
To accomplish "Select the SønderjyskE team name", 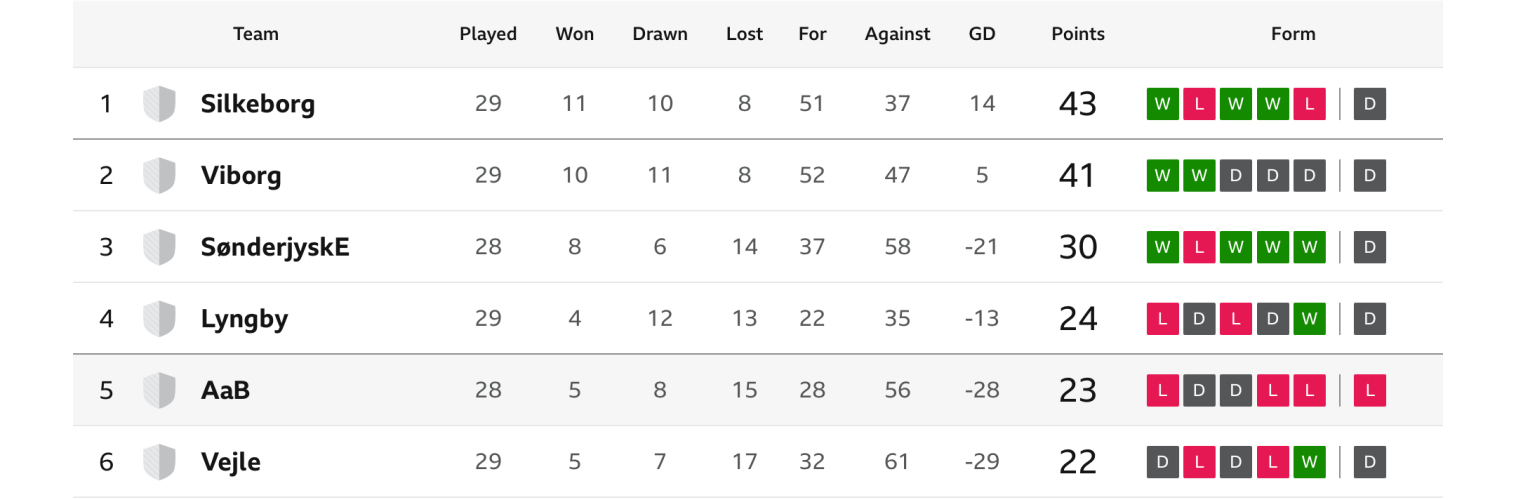I will pyautogui.click(x=275, y=247).
